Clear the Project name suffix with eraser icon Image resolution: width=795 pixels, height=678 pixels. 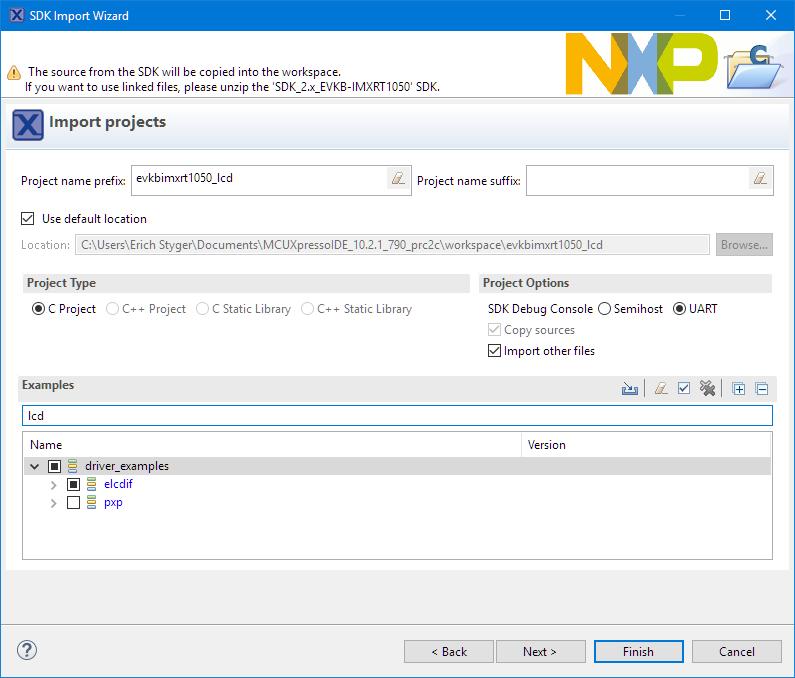coord(760,179)
